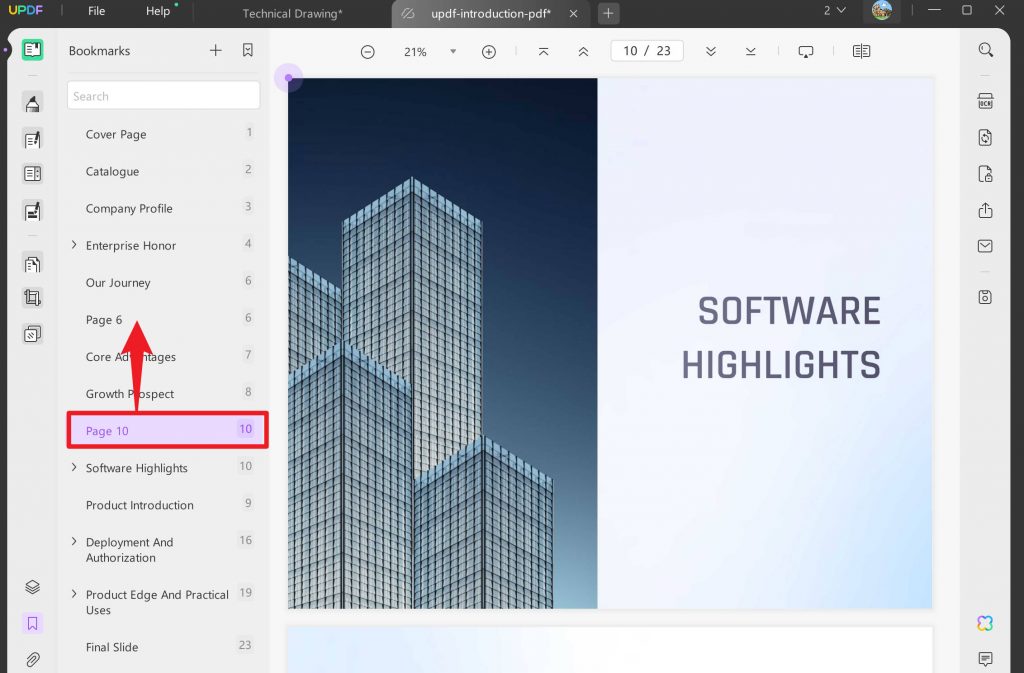Select the Company Profile bookmark
Screen dimensions: 1024x673
pyautogui.click(x=129, y=208)
